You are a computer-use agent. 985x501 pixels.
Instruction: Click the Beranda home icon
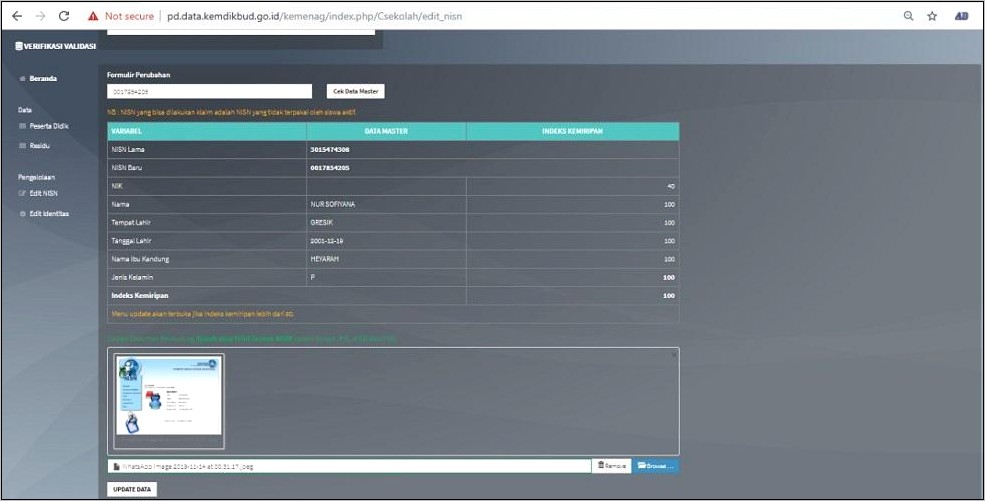click(x=23, y=78)
